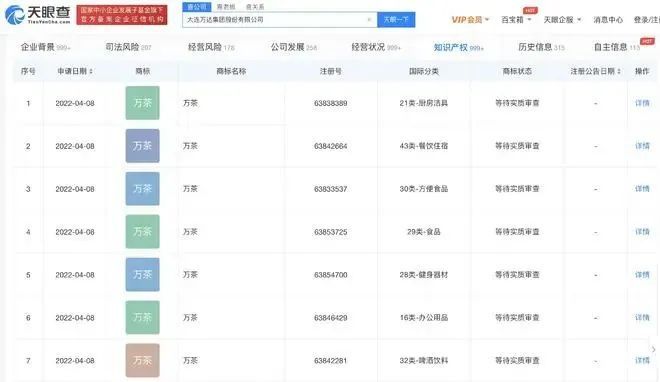Select the 查老板 search mode tab

pos(226,7)
